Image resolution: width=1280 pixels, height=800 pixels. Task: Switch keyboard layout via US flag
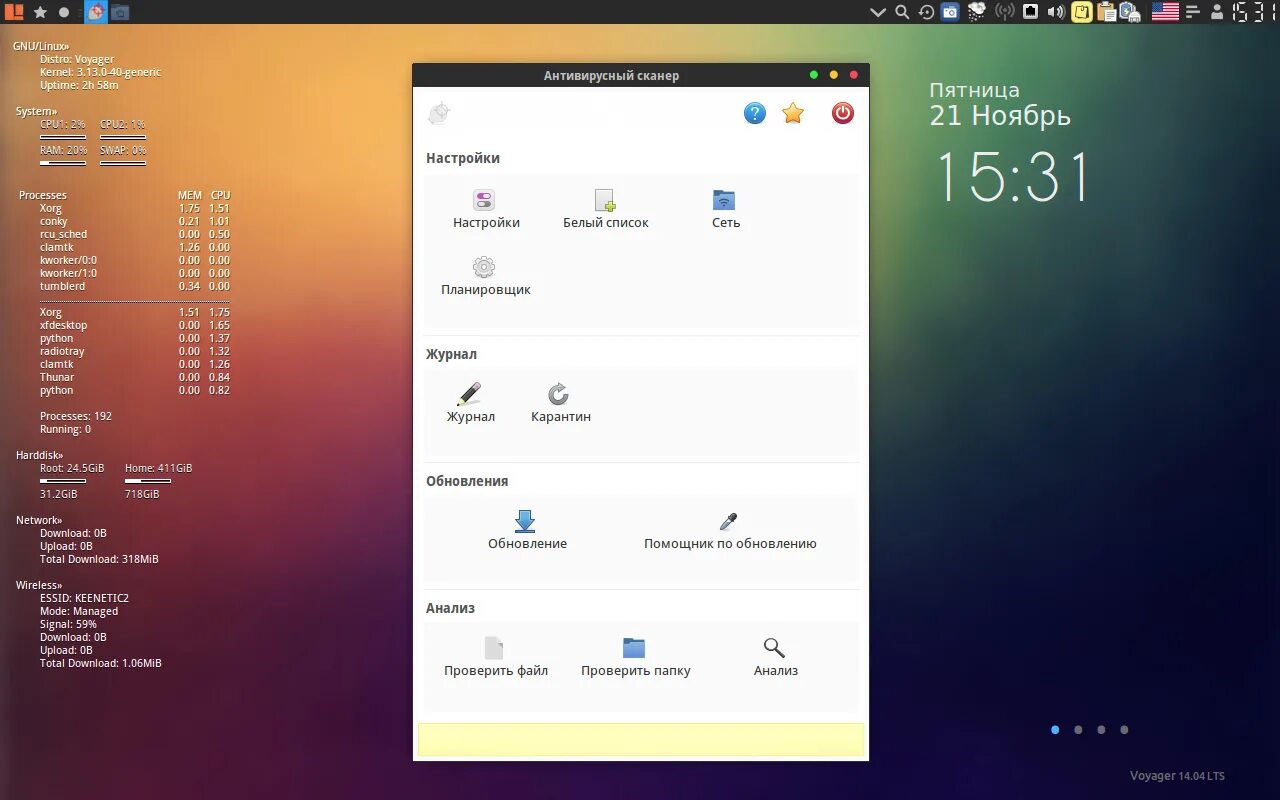pyautogui.click(x=1165, y=12)
